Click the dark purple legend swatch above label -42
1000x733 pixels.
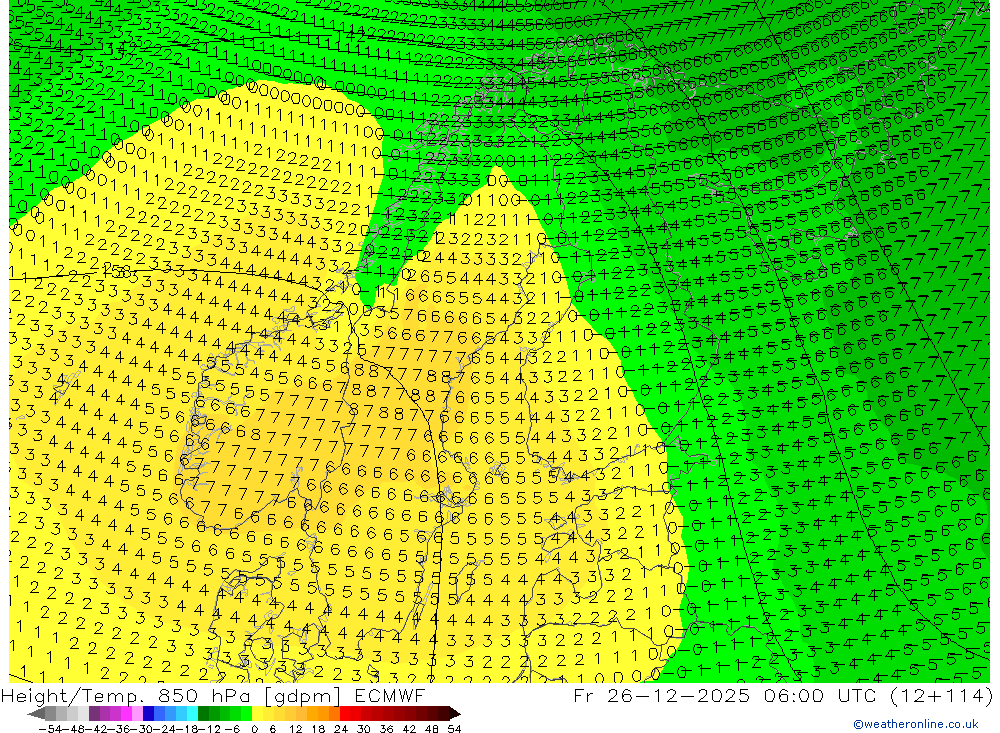pos(94,713)
